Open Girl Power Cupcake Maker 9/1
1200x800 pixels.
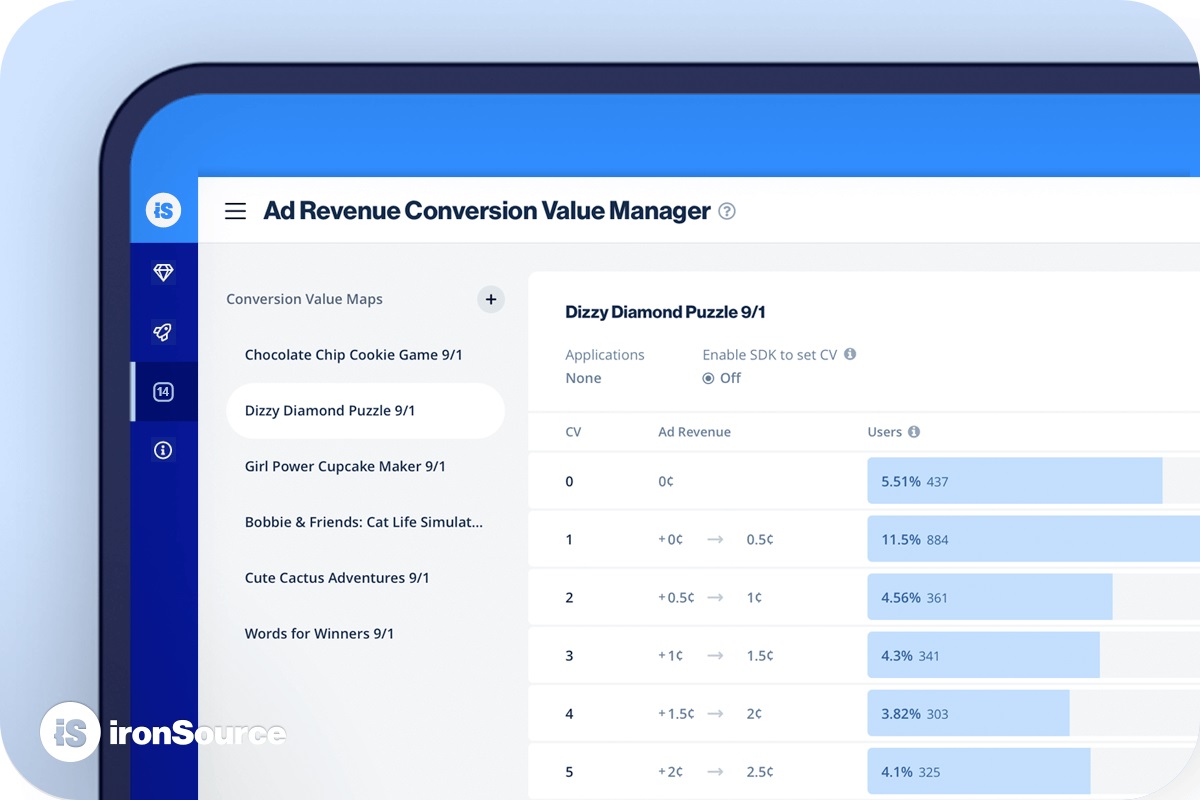tap(345, 467)
